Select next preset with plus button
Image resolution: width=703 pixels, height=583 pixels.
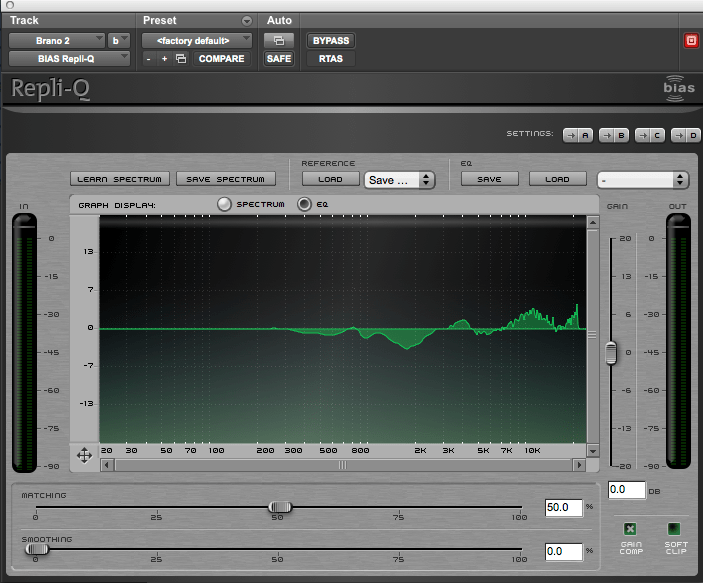point(165,59)
